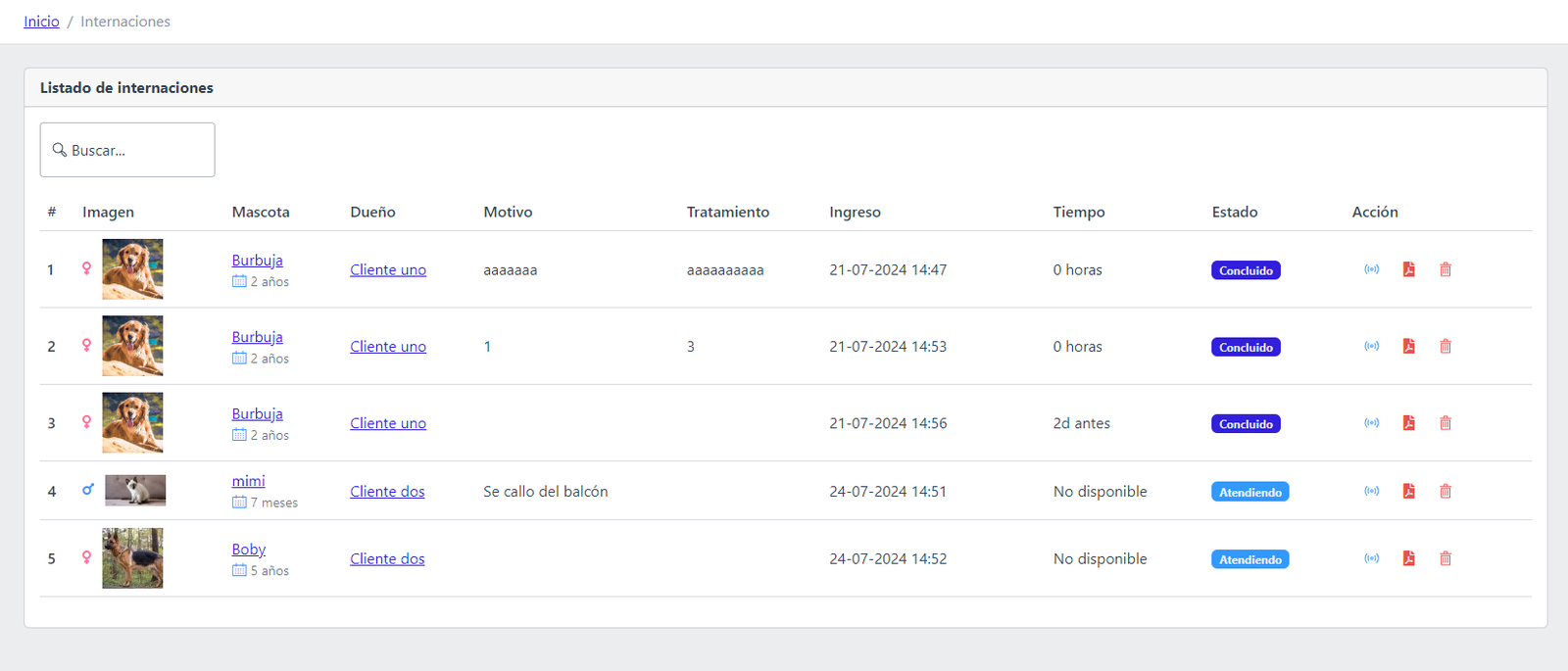The height and width of the screenshot is (671, 1568).
Task: Open the PDF icon in row 2
Action: coord(1408,346)
